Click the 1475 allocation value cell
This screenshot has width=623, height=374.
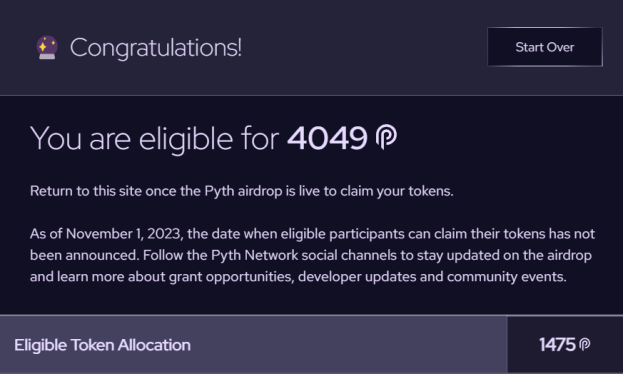click(x=565, y=345)
